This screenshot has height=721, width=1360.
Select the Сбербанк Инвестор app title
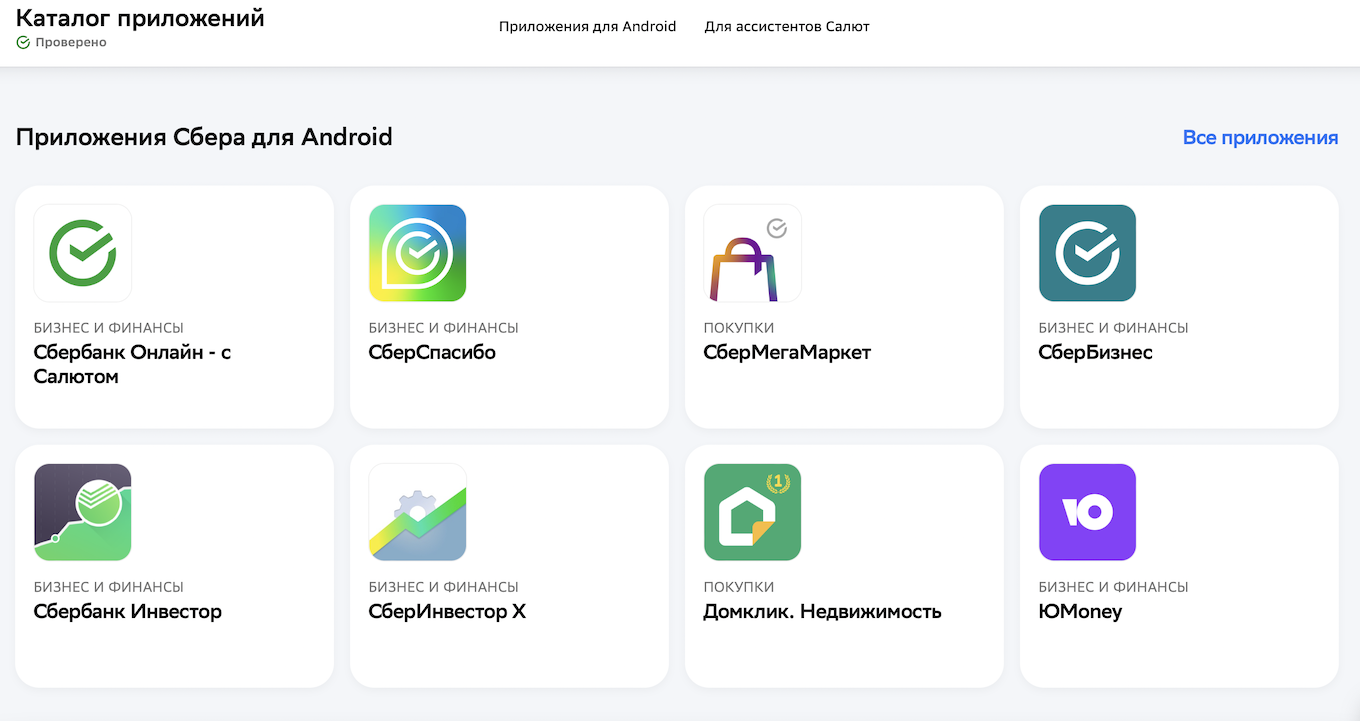point(128,612)
